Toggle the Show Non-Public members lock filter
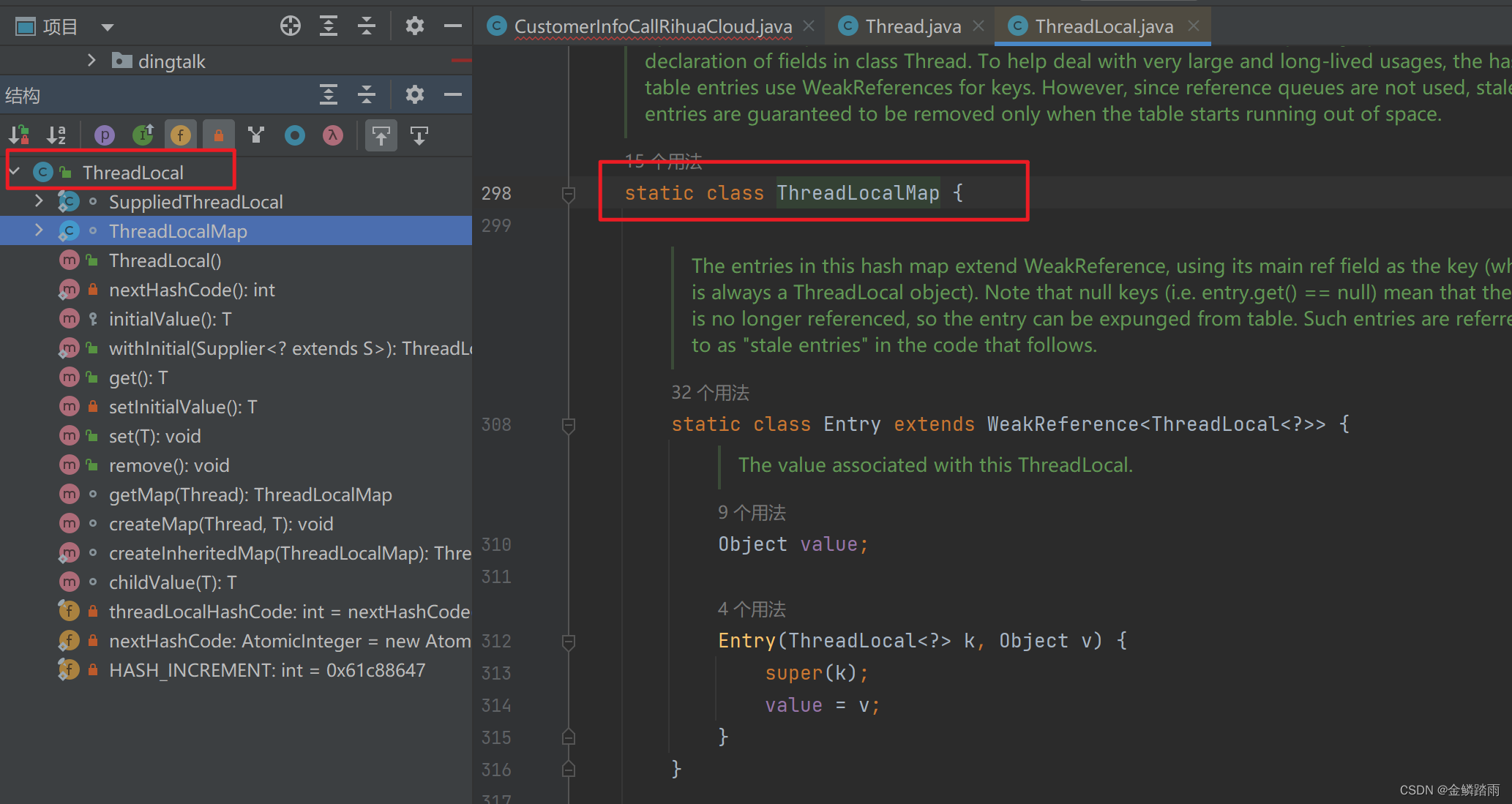 point(218,135)
